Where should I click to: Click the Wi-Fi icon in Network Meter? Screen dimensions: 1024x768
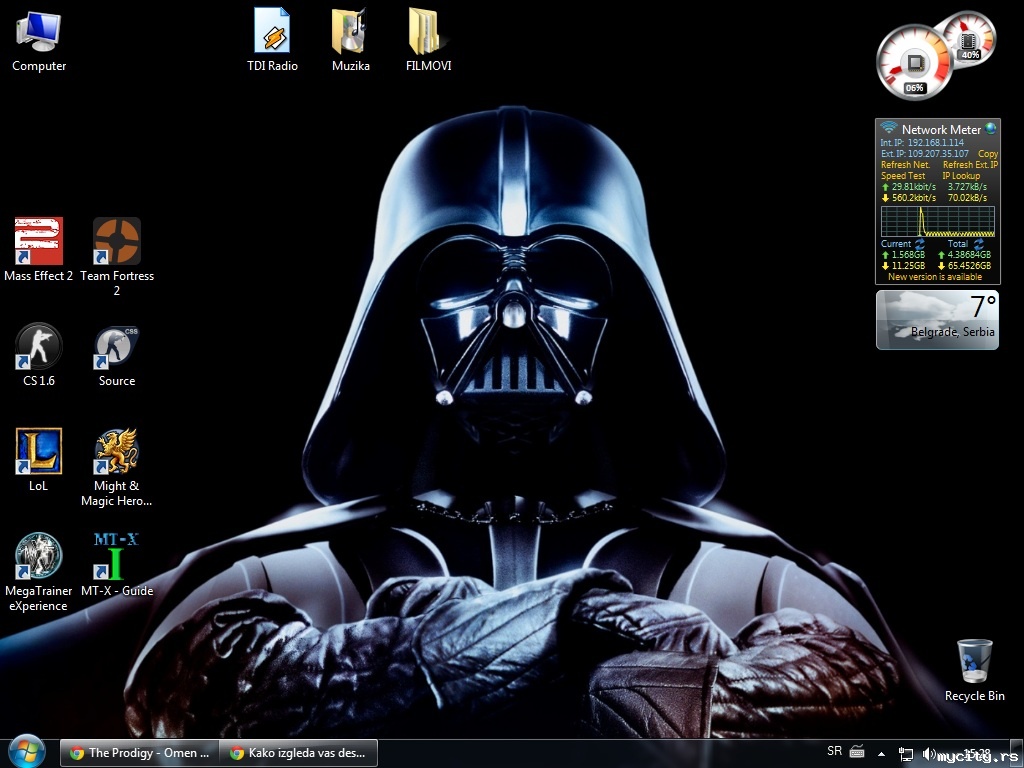[x=888, y=127]
